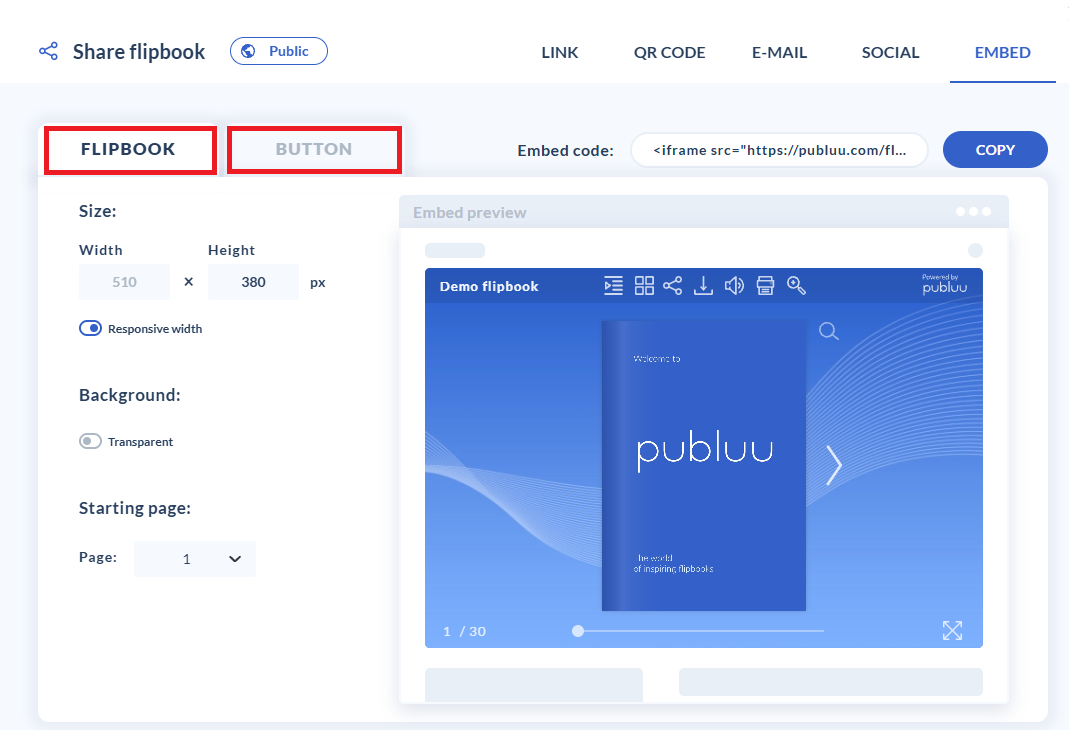The width and height of the screenshot is (1069, 730).
Task: Enable the Transparent background switch
Action: pos(90,441)
